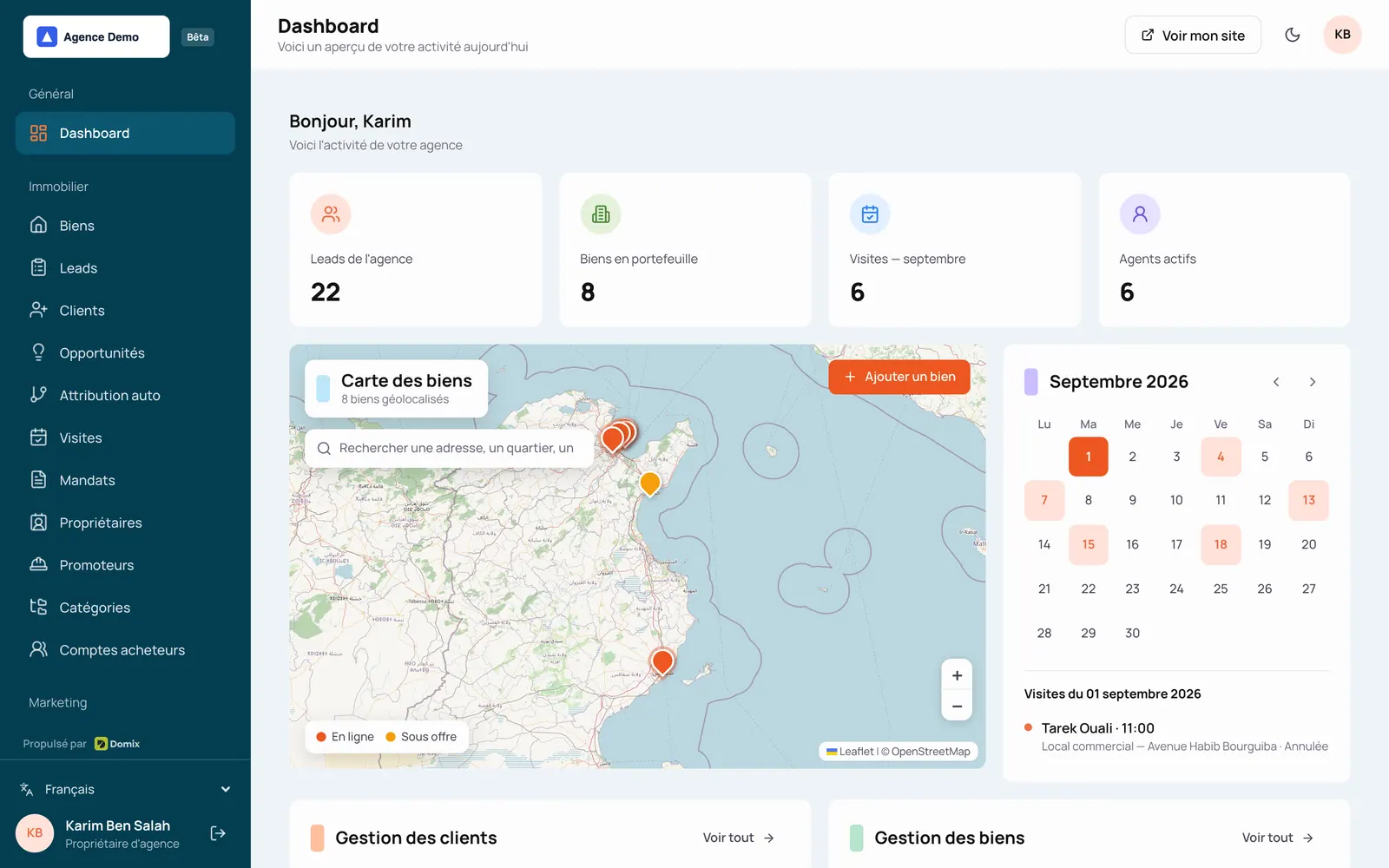Toggle the En ligne legend filter

click(345, 737)
